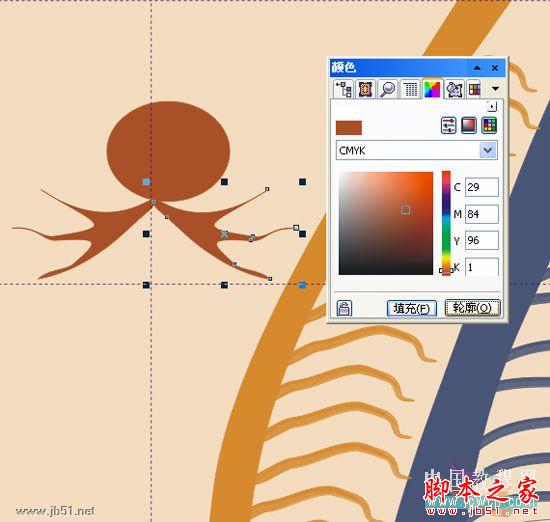
Task: Open the paint bucket docker tab
Action: coord(454,89)
